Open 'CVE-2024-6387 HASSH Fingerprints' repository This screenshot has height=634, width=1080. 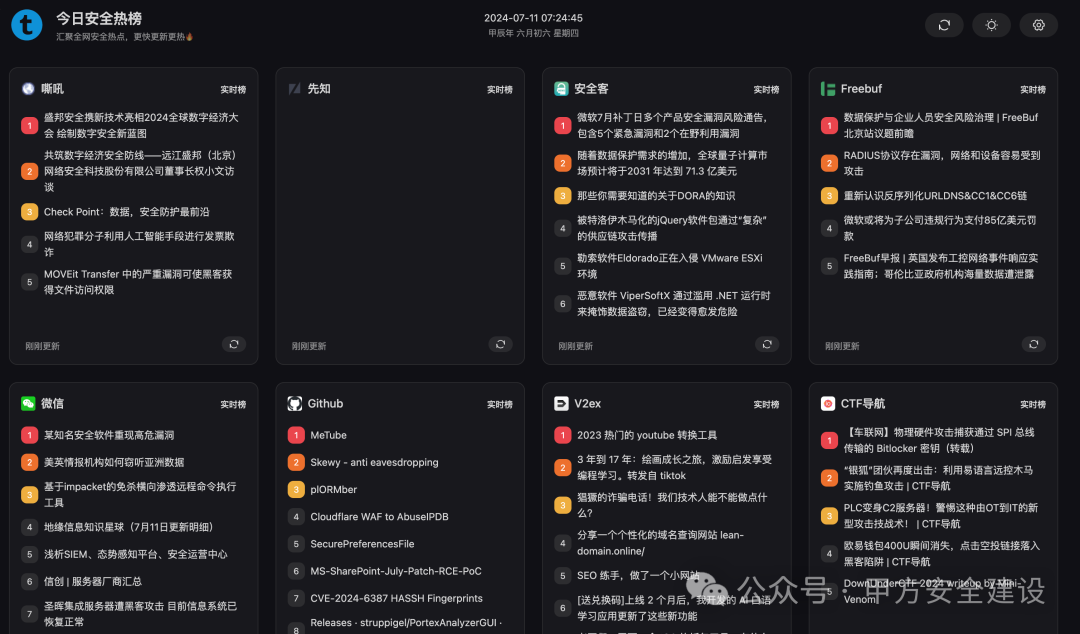(396, 598)
